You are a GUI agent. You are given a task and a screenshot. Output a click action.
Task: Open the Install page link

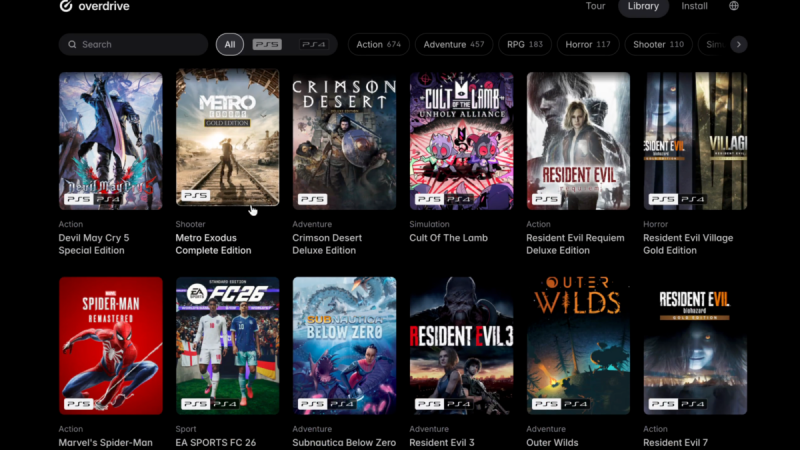[694, 6]
